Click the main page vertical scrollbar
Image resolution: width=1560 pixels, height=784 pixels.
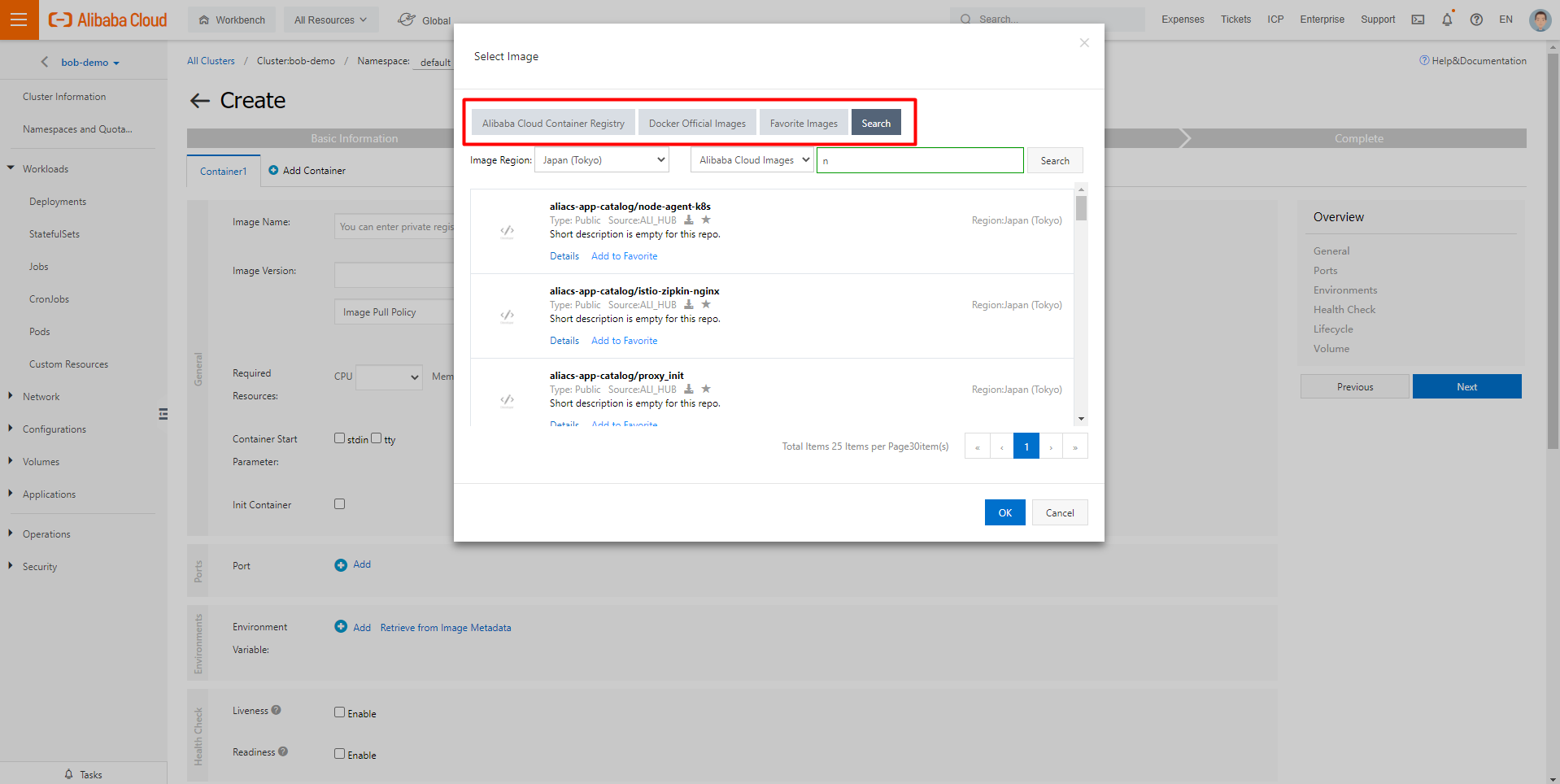pyautogui.click(x=1553, y=252)
